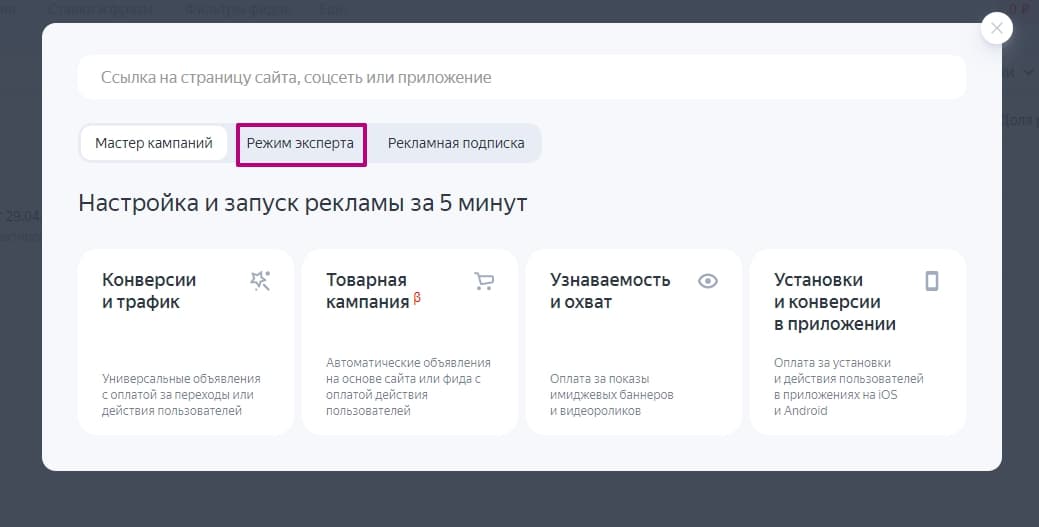Click text 'Оплата за установки и действия пользователей'
This screenshot has height=527, width=1039.
[x=849, y=386]
